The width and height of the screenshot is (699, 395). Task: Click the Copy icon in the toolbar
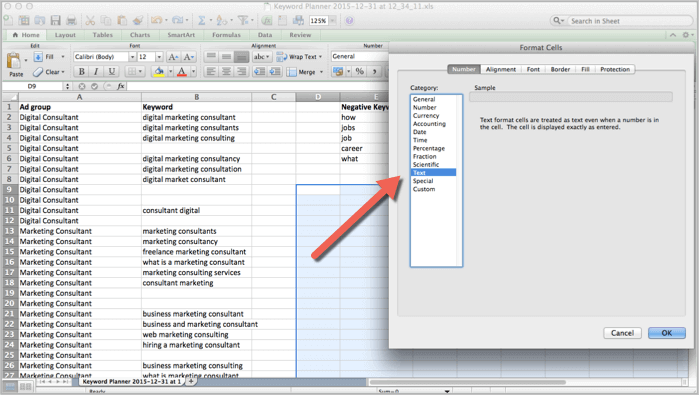point(106,20)
